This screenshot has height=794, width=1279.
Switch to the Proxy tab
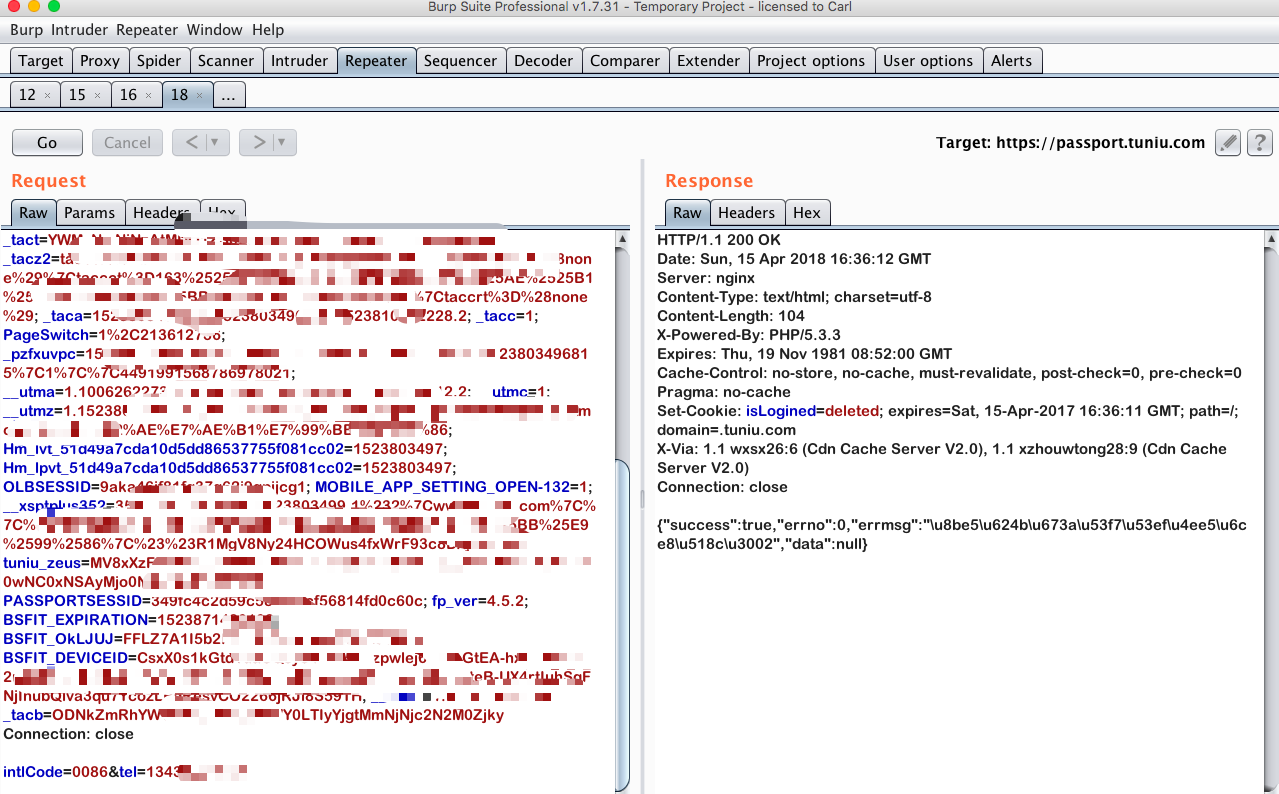100,61
